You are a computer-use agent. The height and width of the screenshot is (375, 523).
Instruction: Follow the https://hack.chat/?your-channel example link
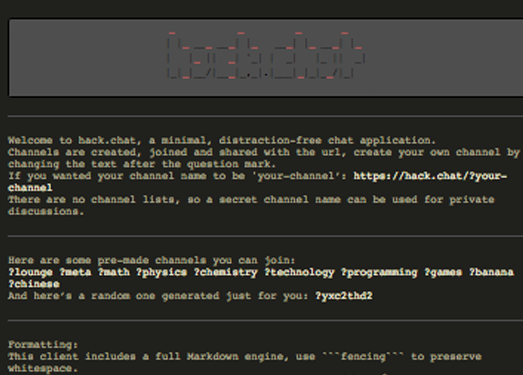[x=430, y=176]
